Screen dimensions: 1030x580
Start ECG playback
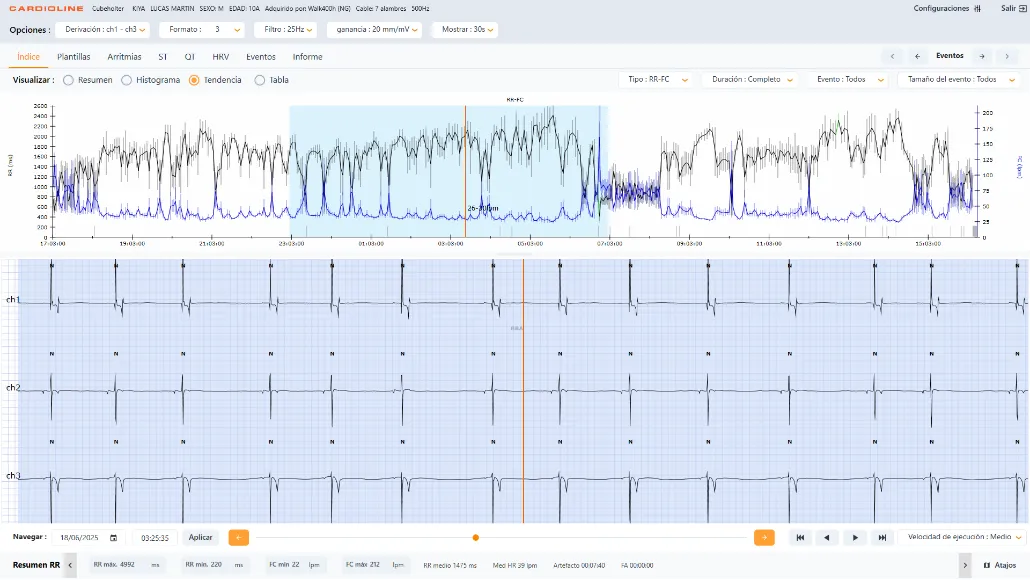[855, 537]
